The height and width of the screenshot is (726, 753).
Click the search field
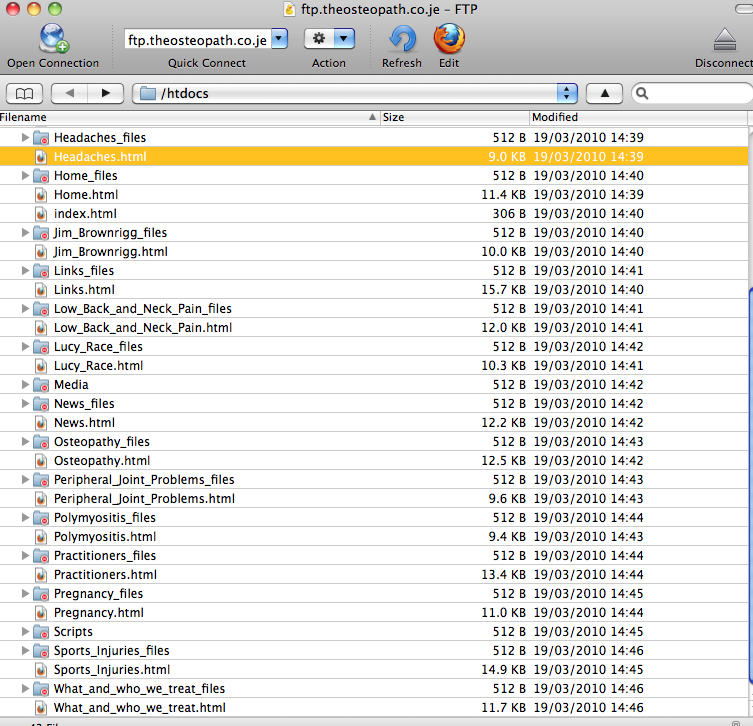(x=692, y=93)
